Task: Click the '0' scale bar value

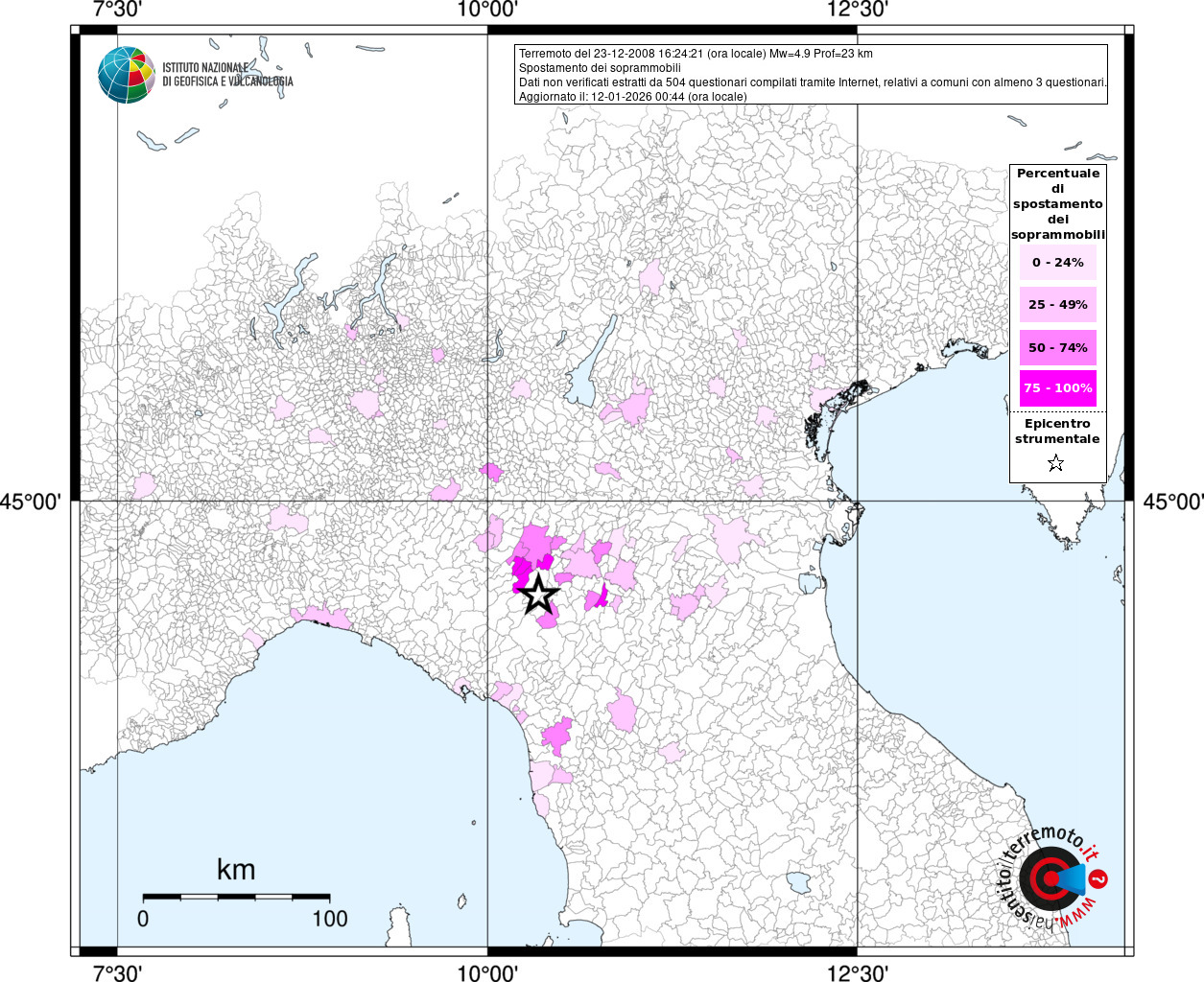Action: 143,919
